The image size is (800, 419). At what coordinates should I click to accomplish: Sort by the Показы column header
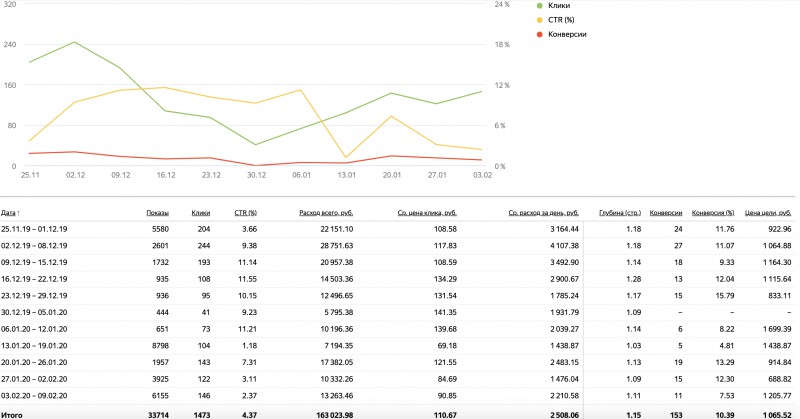[x=157, y=213]
